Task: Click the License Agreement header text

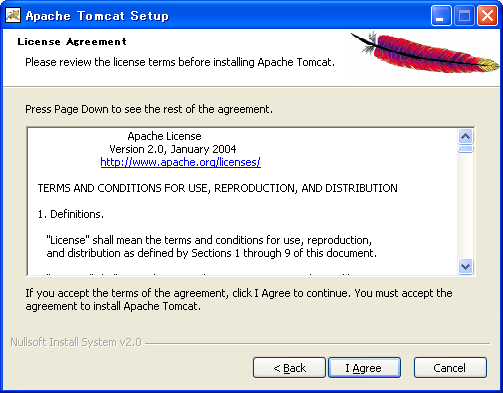Action: pyautogui.click(x=72, y=42)
